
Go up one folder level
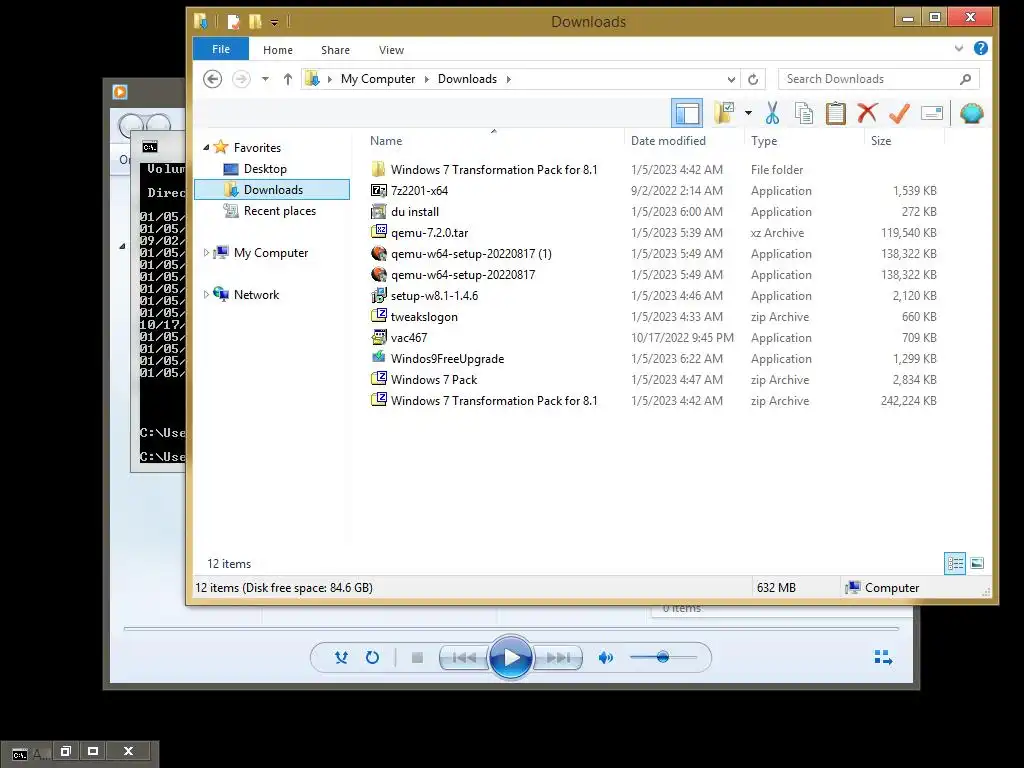[287, 79]
